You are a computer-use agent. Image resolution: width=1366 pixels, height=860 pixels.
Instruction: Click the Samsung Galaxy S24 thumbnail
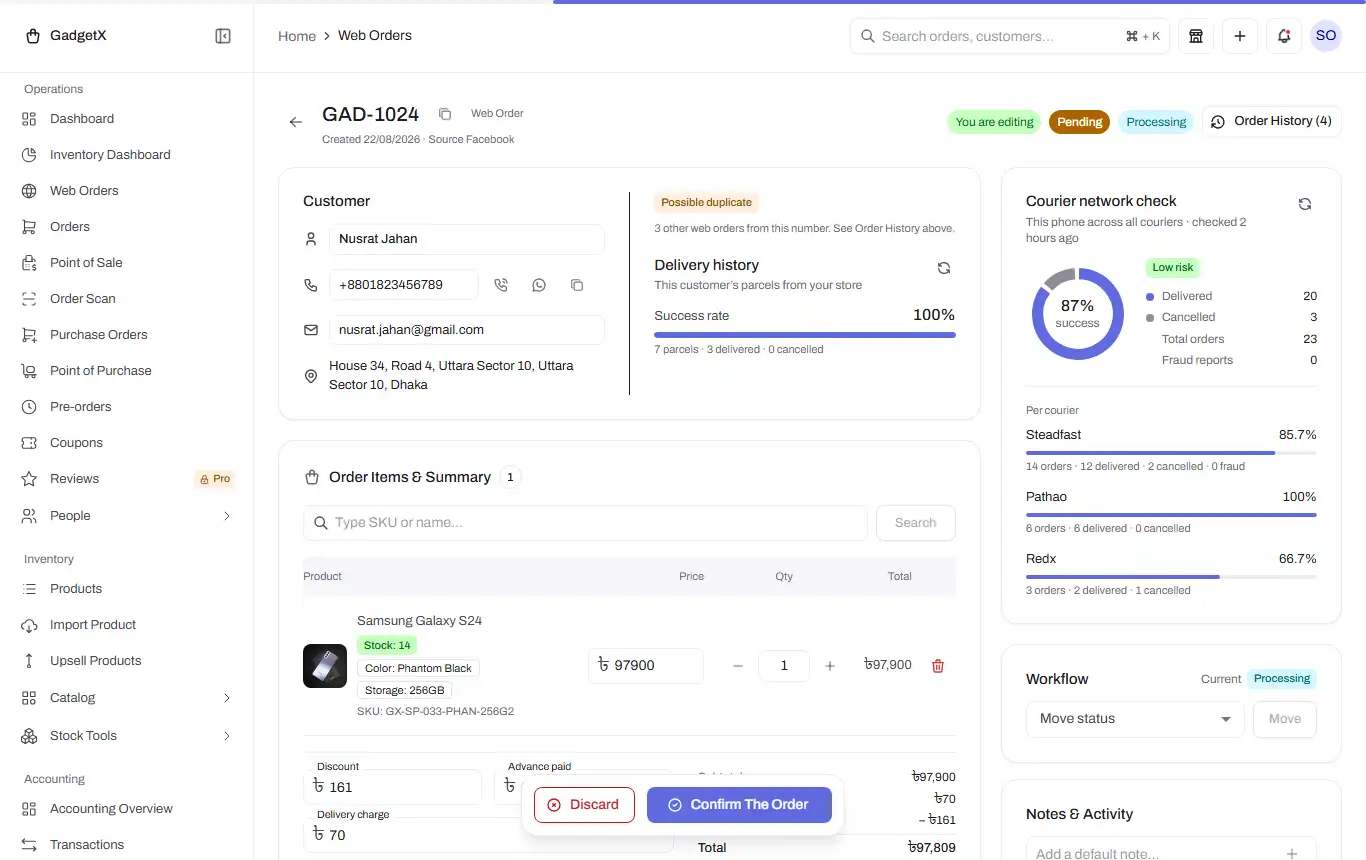click(x=325, y=666)
